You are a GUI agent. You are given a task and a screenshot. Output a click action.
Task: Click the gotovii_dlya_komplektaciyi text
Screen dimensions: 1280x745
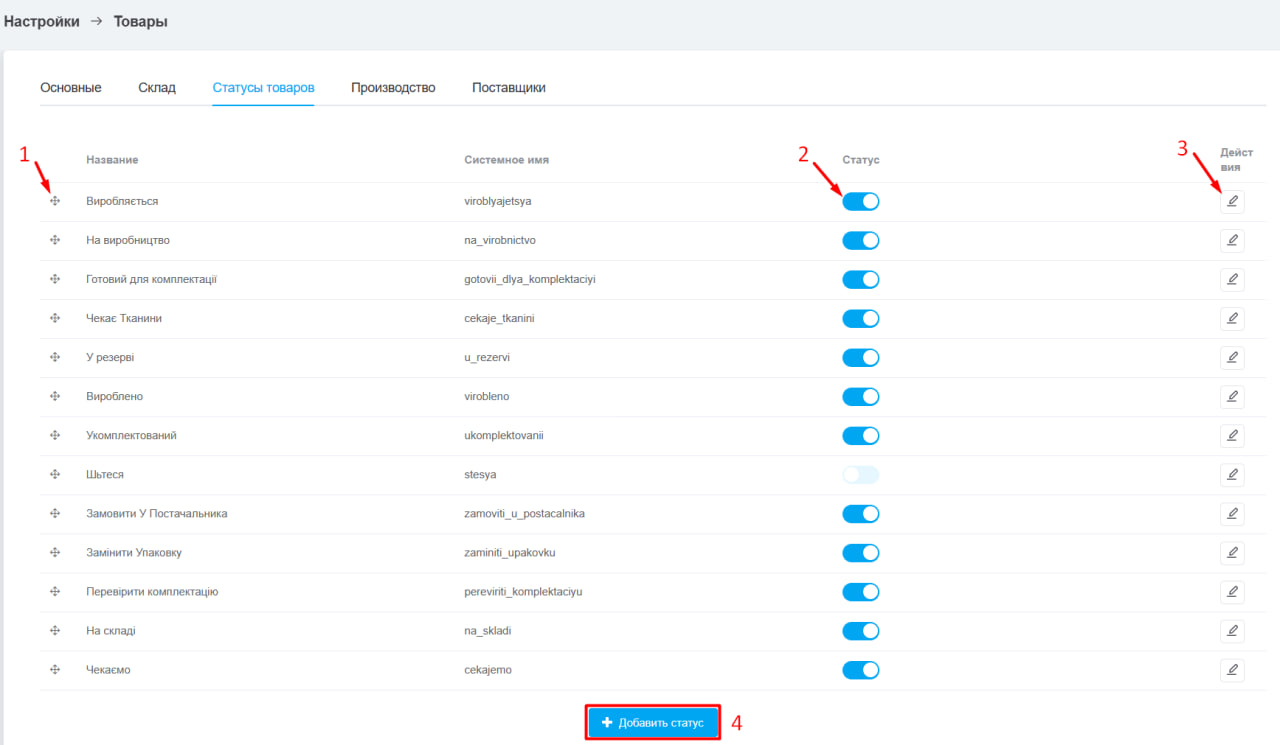(x=530, y=279)
